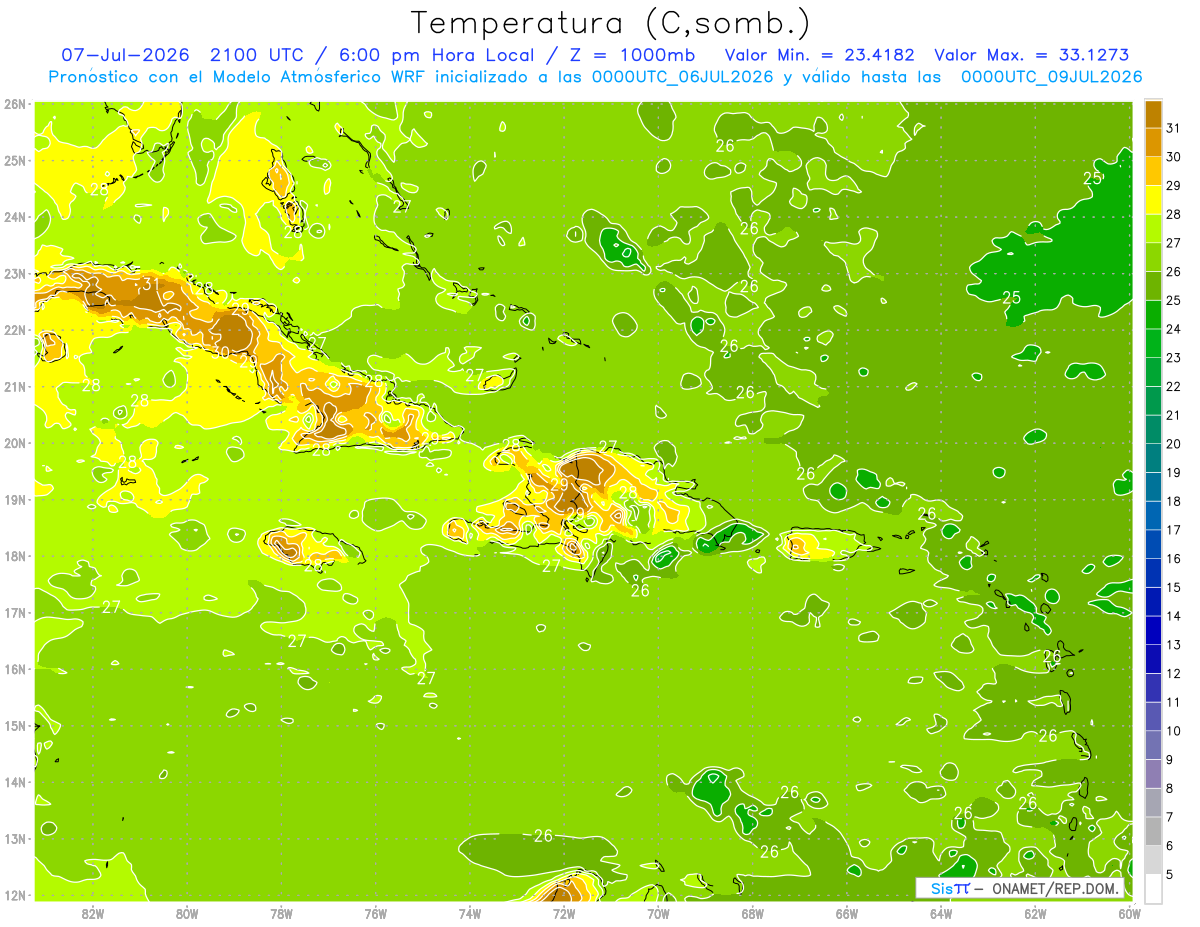The height and width of the screenshot is (927, 1200).
Task: Click the color scale tick label "8"
Action: 1170,788
